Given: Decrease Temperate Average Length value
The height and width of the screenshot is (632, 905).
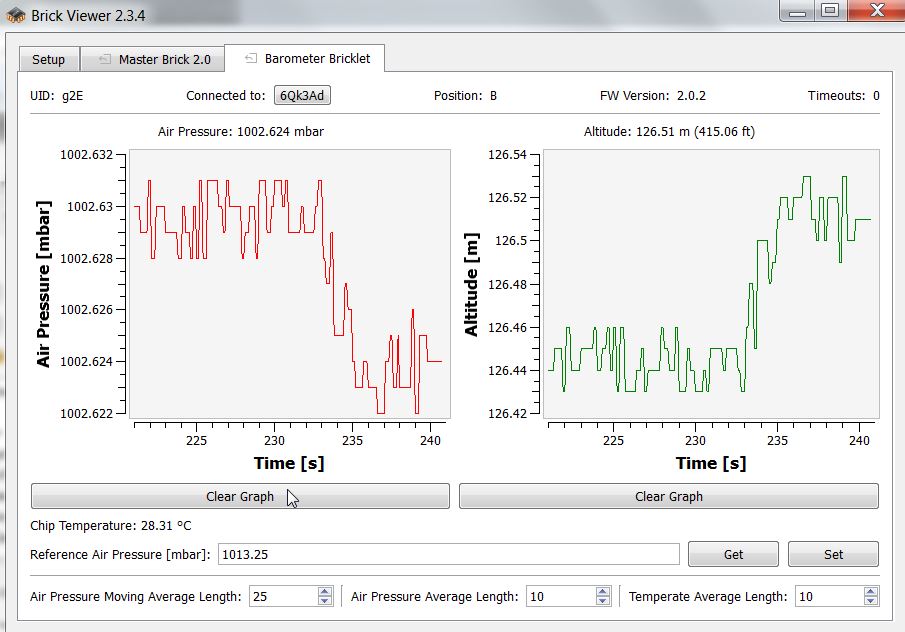Looking at the screenshot, I should pos(870,601).
